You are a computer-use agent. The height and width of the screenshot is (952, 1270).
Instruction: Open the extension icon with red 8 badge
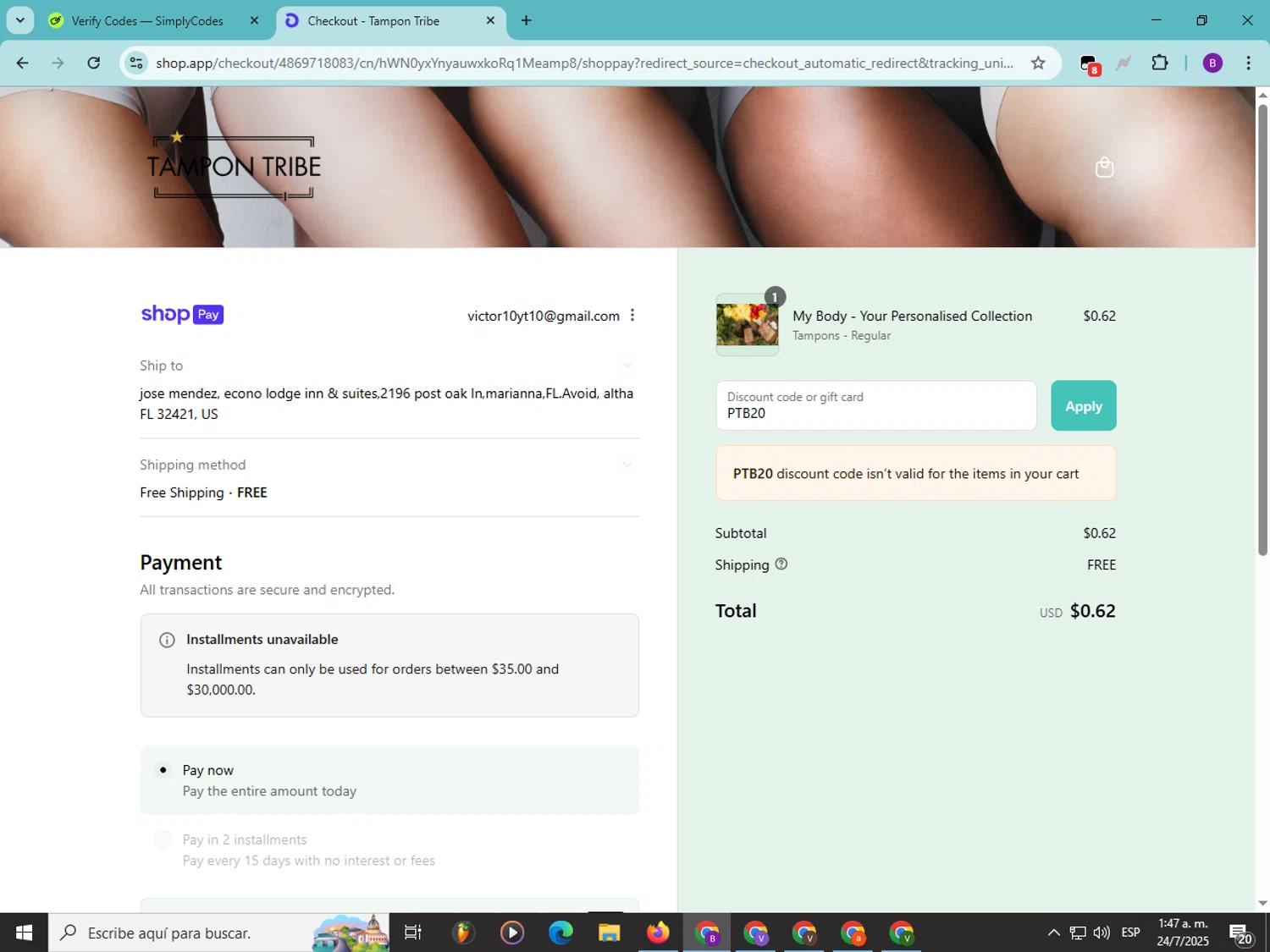tap(1090, 64)
